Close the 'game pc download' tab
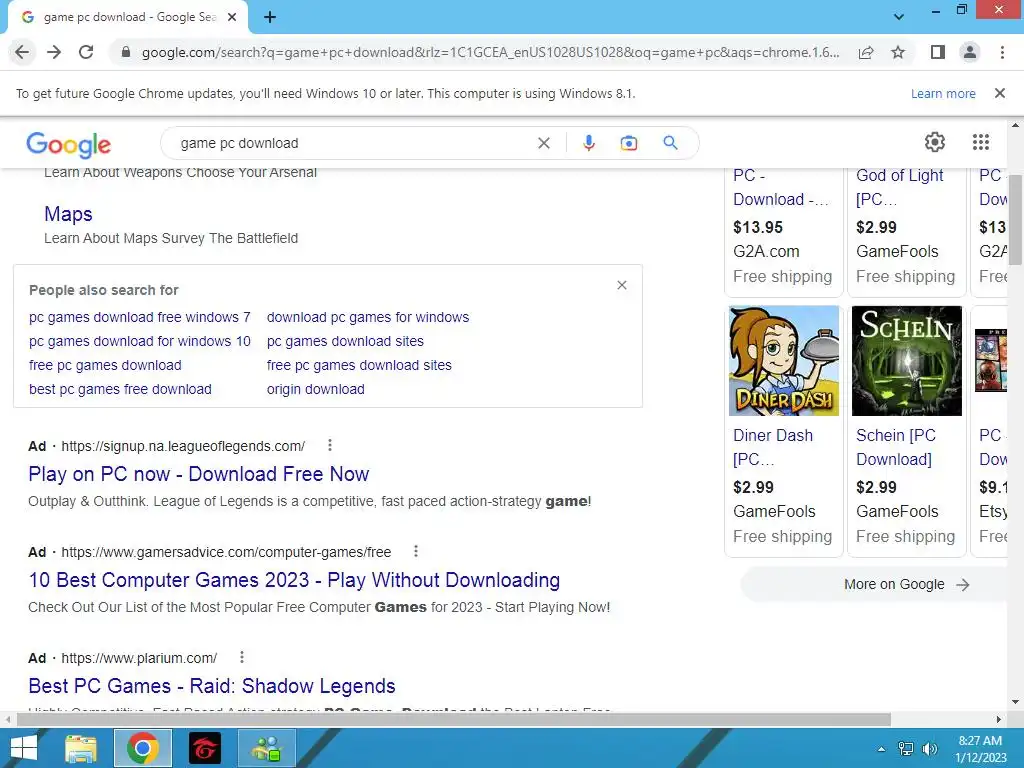This screenshot has height=768, width=1024. [232, 18]
